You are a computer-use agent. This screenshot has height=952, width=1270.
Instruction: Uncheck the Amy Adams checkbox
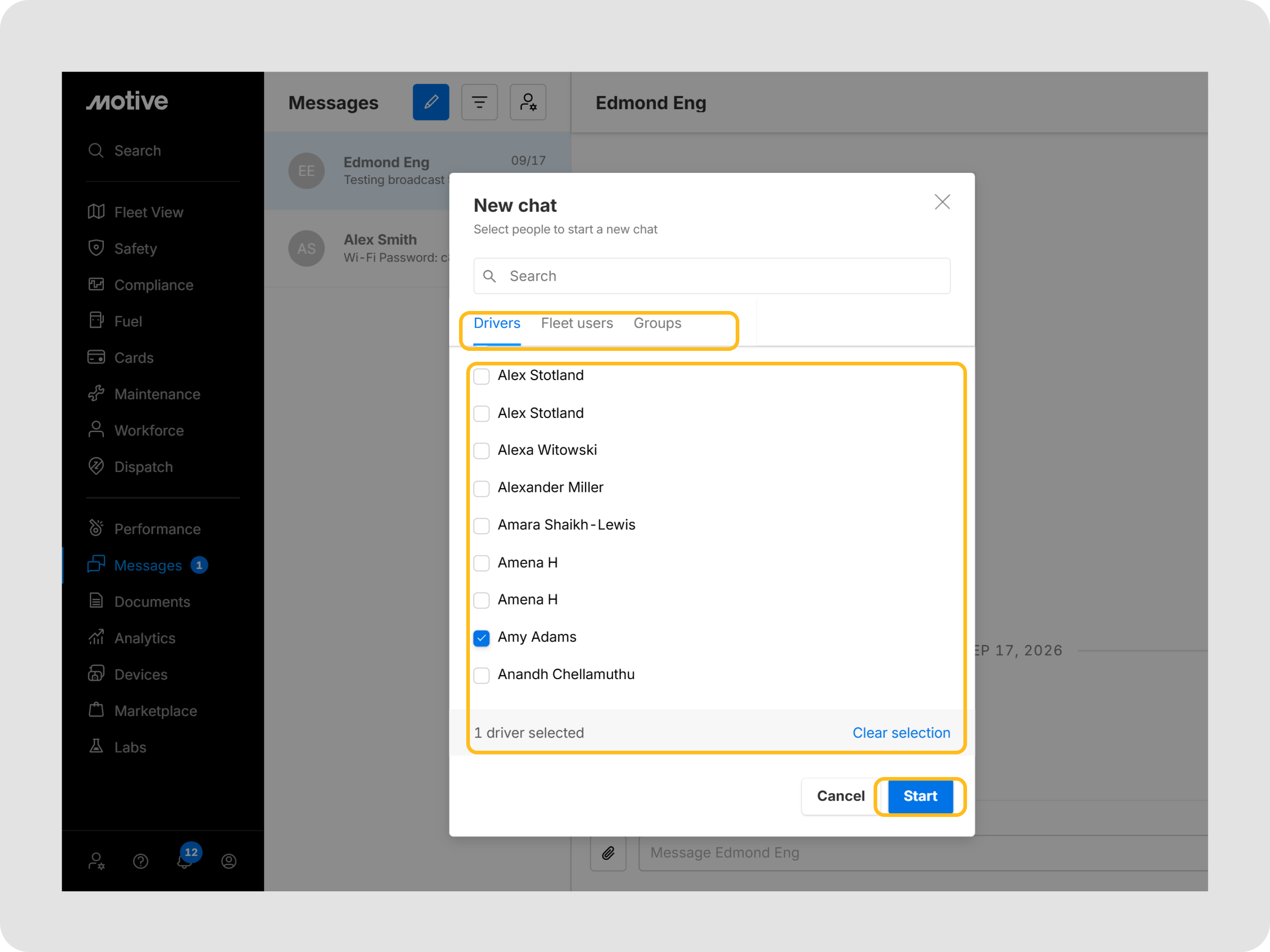482,638
